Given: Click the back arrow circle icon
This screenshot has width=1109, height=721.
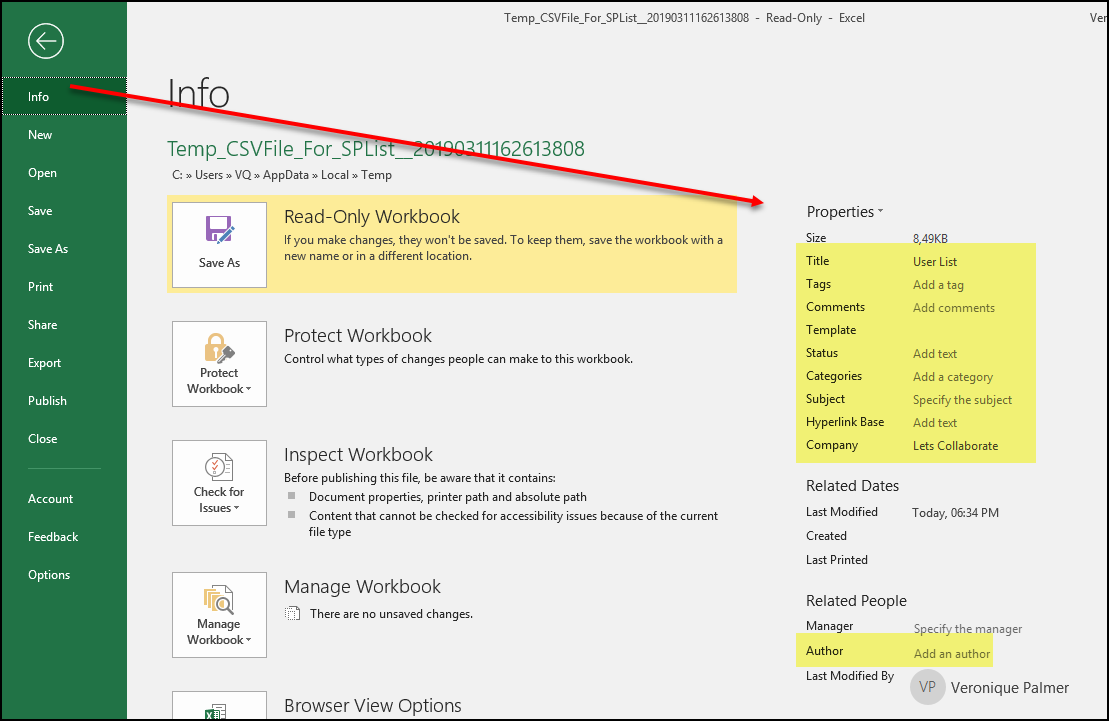Looking at the screenshot, I should [x=46, y=41].
